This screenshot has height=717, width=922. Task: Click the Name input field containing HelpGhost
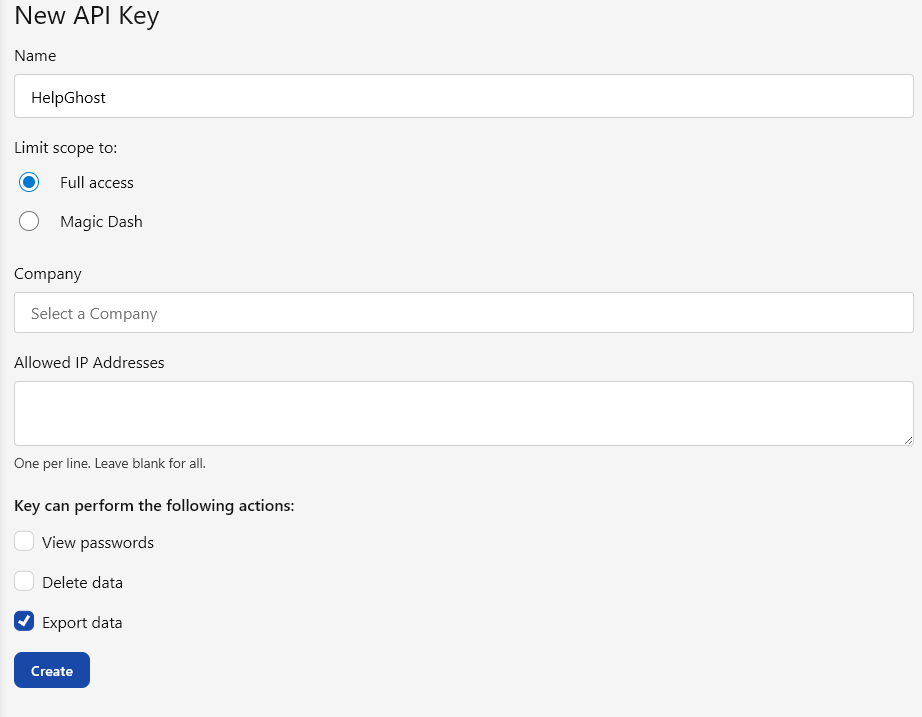[463, 97]
